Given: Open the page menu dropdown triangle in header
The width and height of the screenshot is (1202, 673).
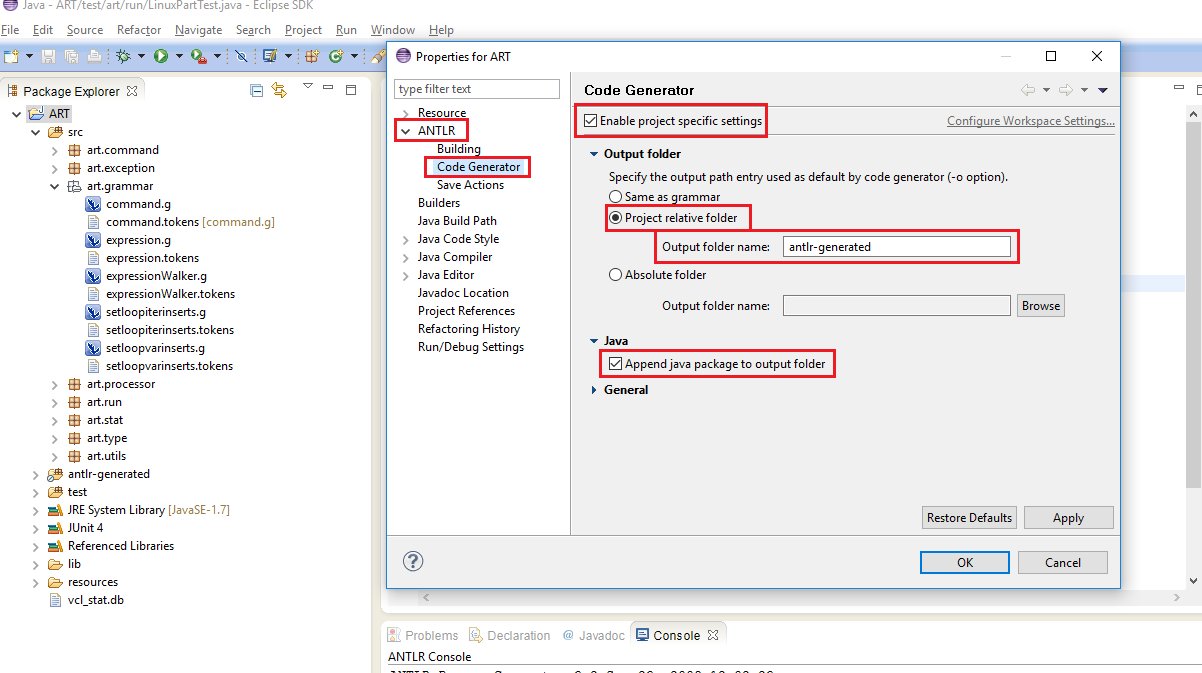Looking at the screenshot, I should [1103, 90].
